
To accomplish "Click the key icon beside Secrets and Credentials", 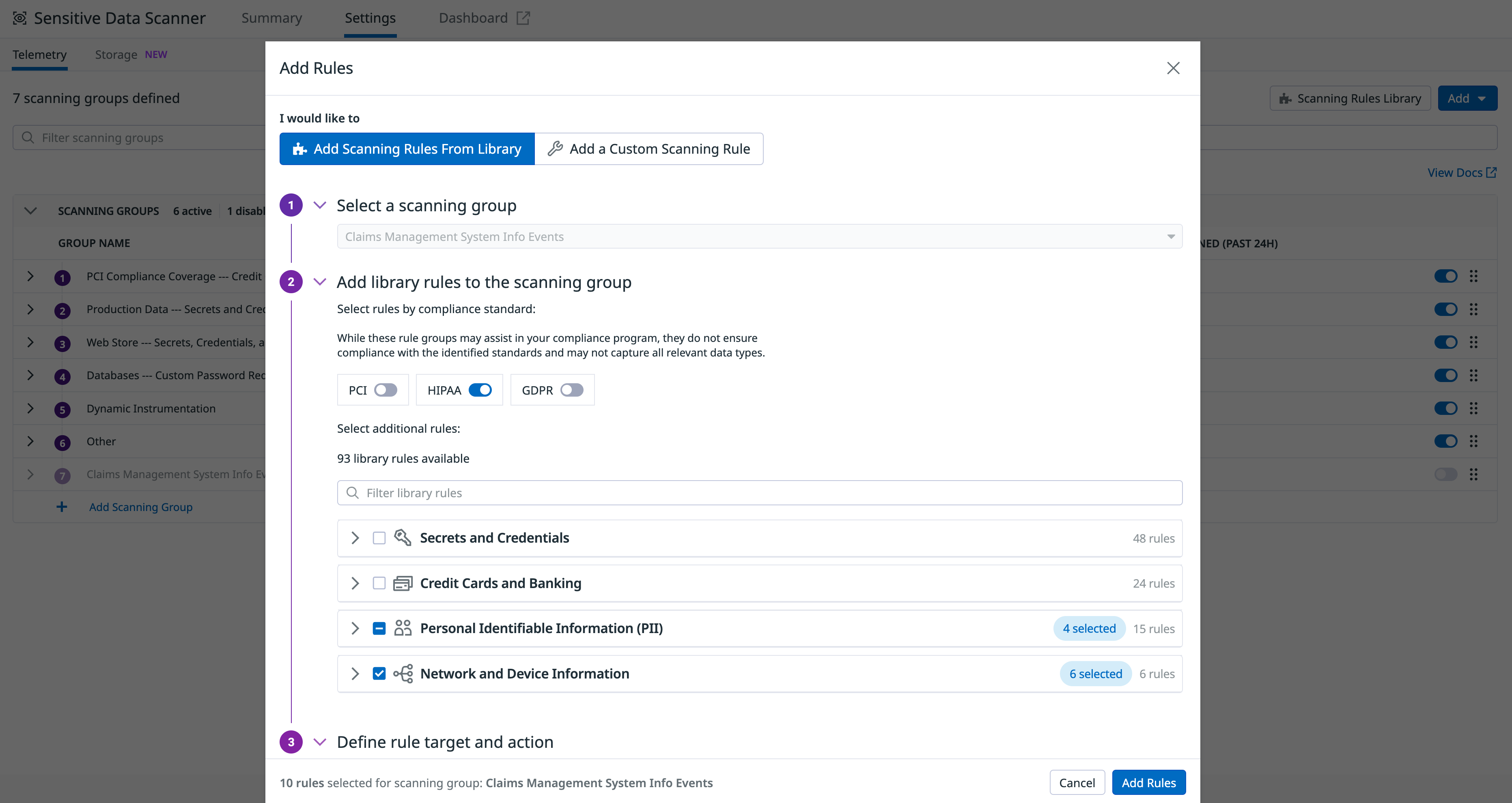I will [402, 537].
